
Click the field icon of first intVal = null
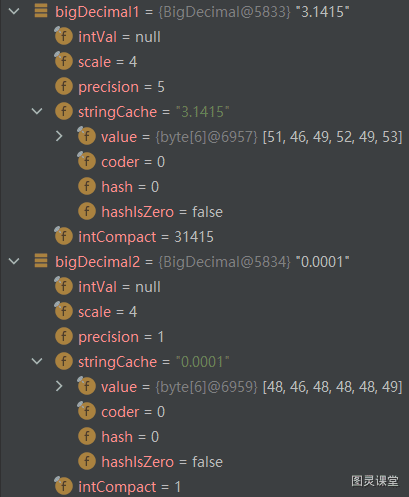click(x=63, y=36)
